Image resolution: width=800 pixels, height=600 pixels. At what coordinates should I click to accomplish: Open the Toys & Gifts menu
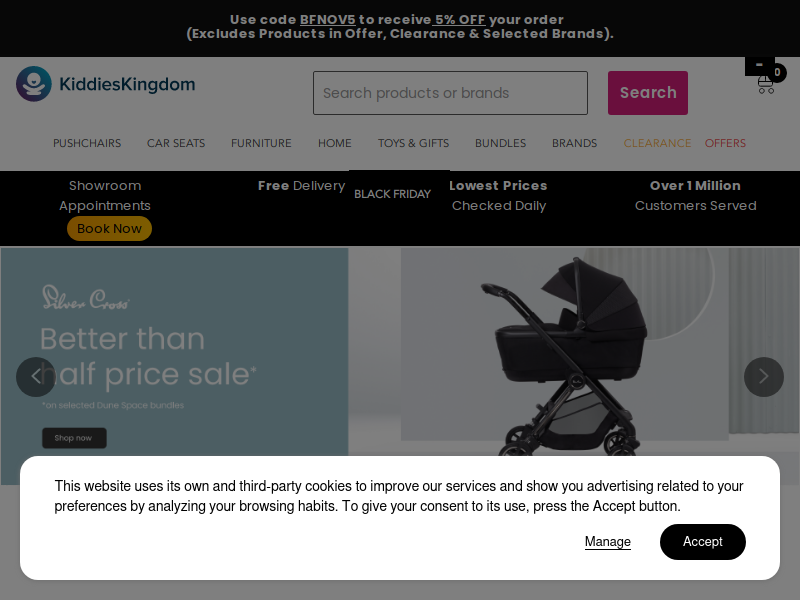pos(413,143)
